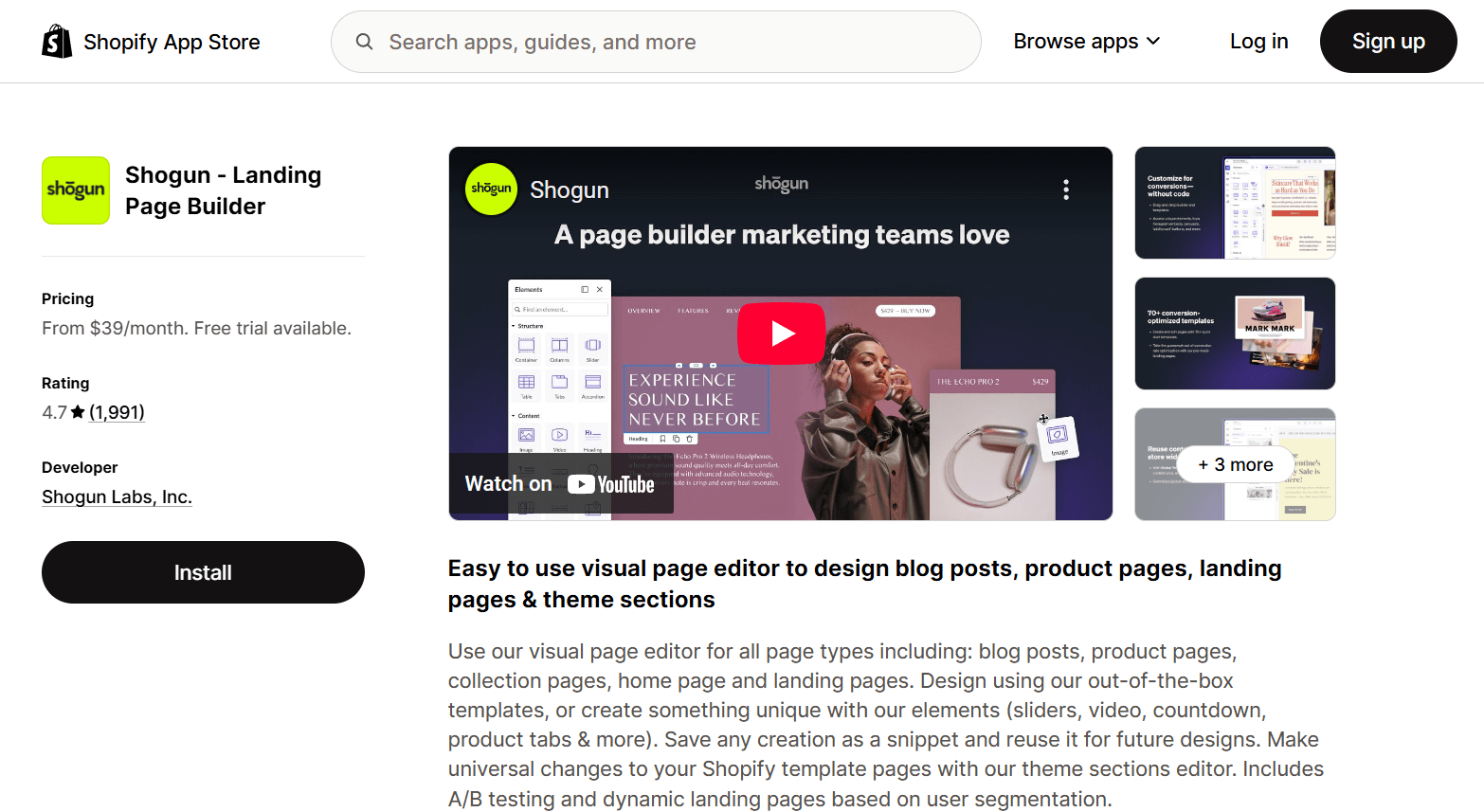Expand the Browse apps dropdown
The height and width of the screenshot is (812, 1484).
tap(1087, 42)
